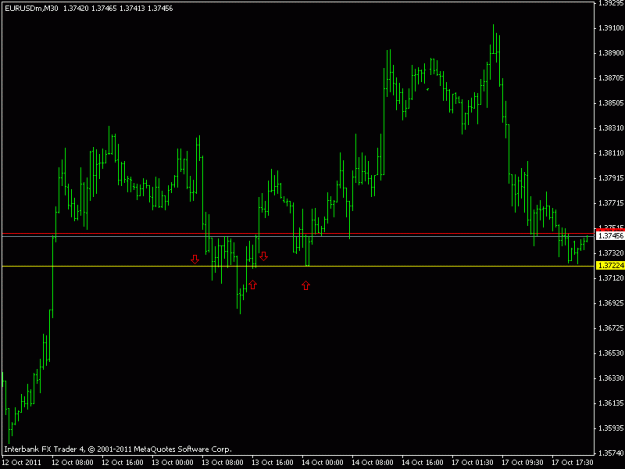Click the 17 Oct 01:30 time label
This screenshot has height=469, width=625.
(x=473, y=463)
